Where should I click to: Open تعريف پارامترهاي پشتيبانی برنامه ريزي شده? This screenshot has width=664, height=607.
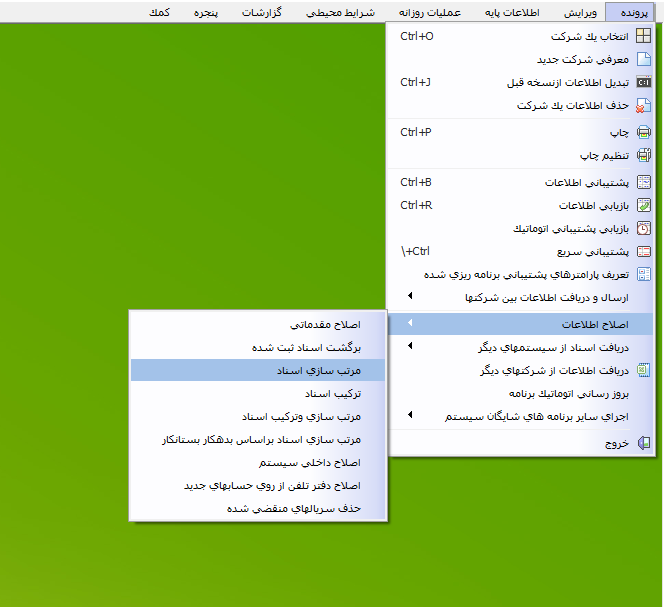(x=520, y=274)
